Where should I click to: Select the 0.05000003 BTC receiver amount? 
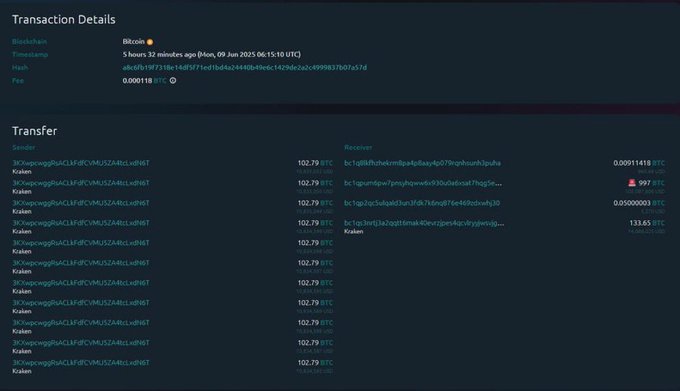(x=639, y=203)
